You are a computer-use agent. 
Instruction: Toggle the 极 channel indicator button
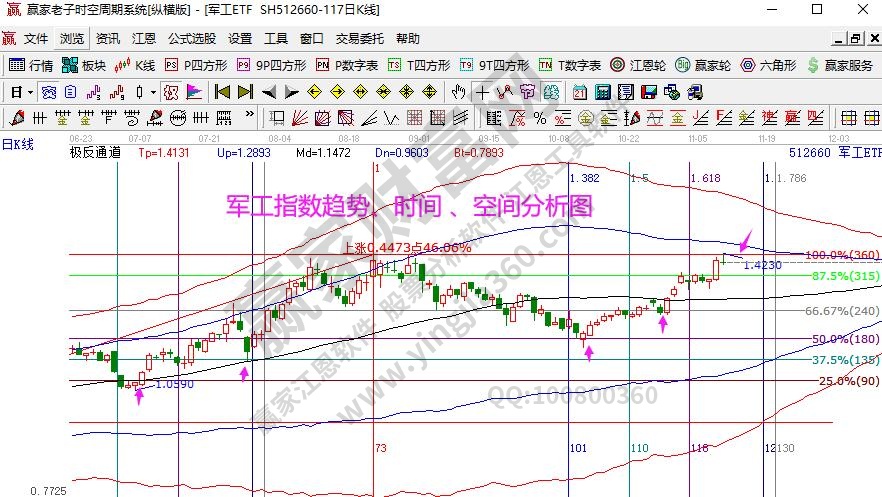pos(171,92)
